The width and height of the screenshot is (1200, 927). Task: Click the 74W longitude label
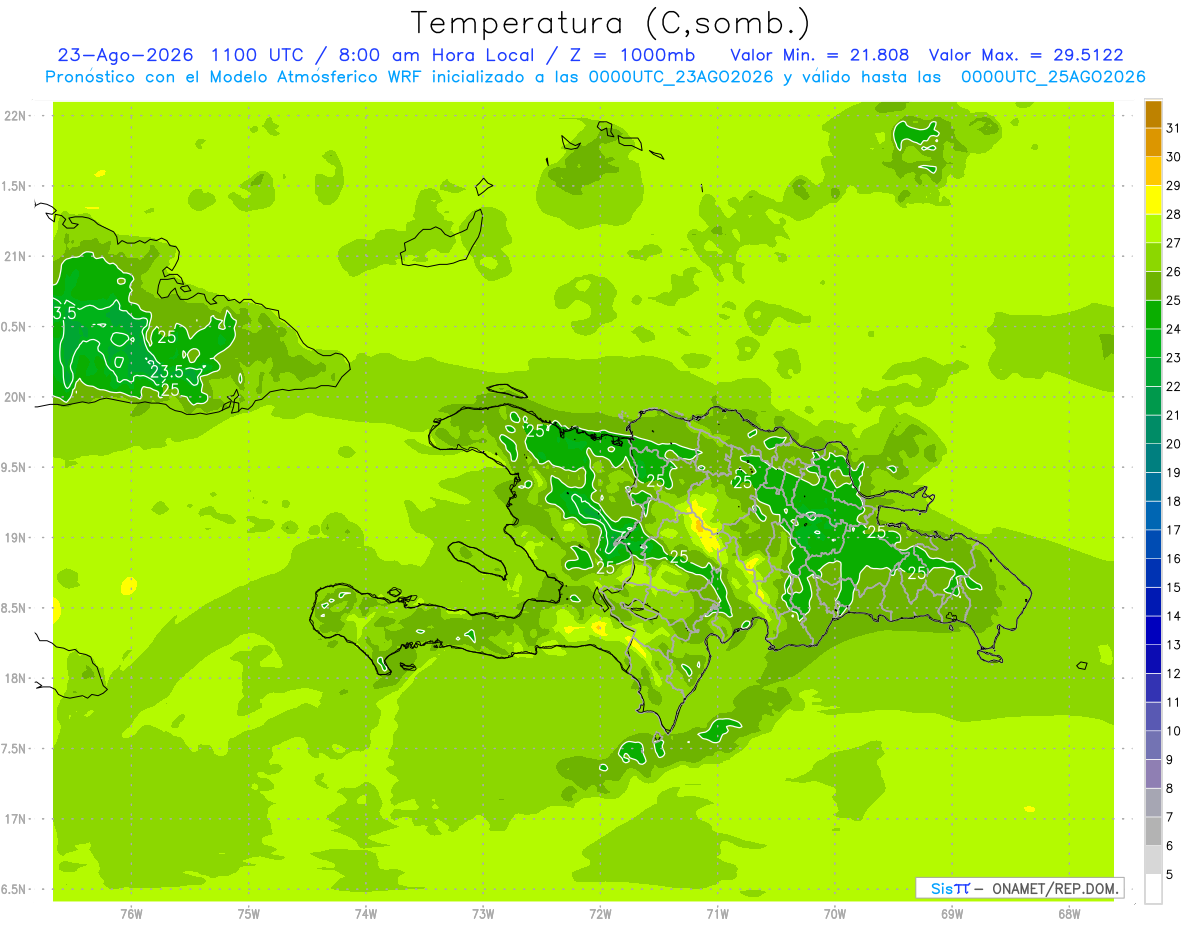(366, 914)
